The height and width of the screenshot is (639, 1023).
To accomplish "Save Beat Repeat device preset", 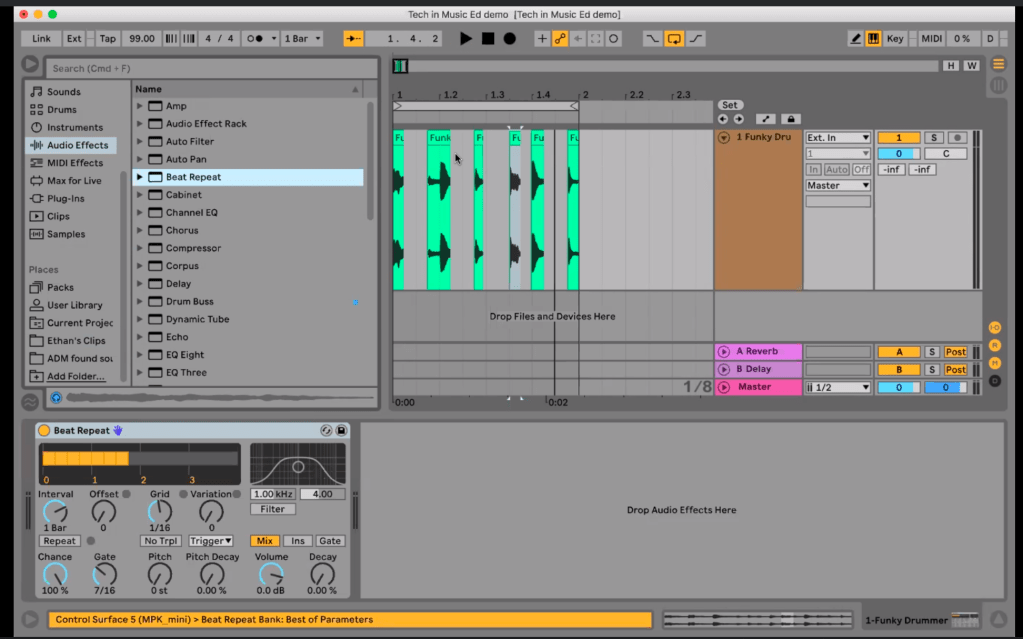I will point(341,431).
